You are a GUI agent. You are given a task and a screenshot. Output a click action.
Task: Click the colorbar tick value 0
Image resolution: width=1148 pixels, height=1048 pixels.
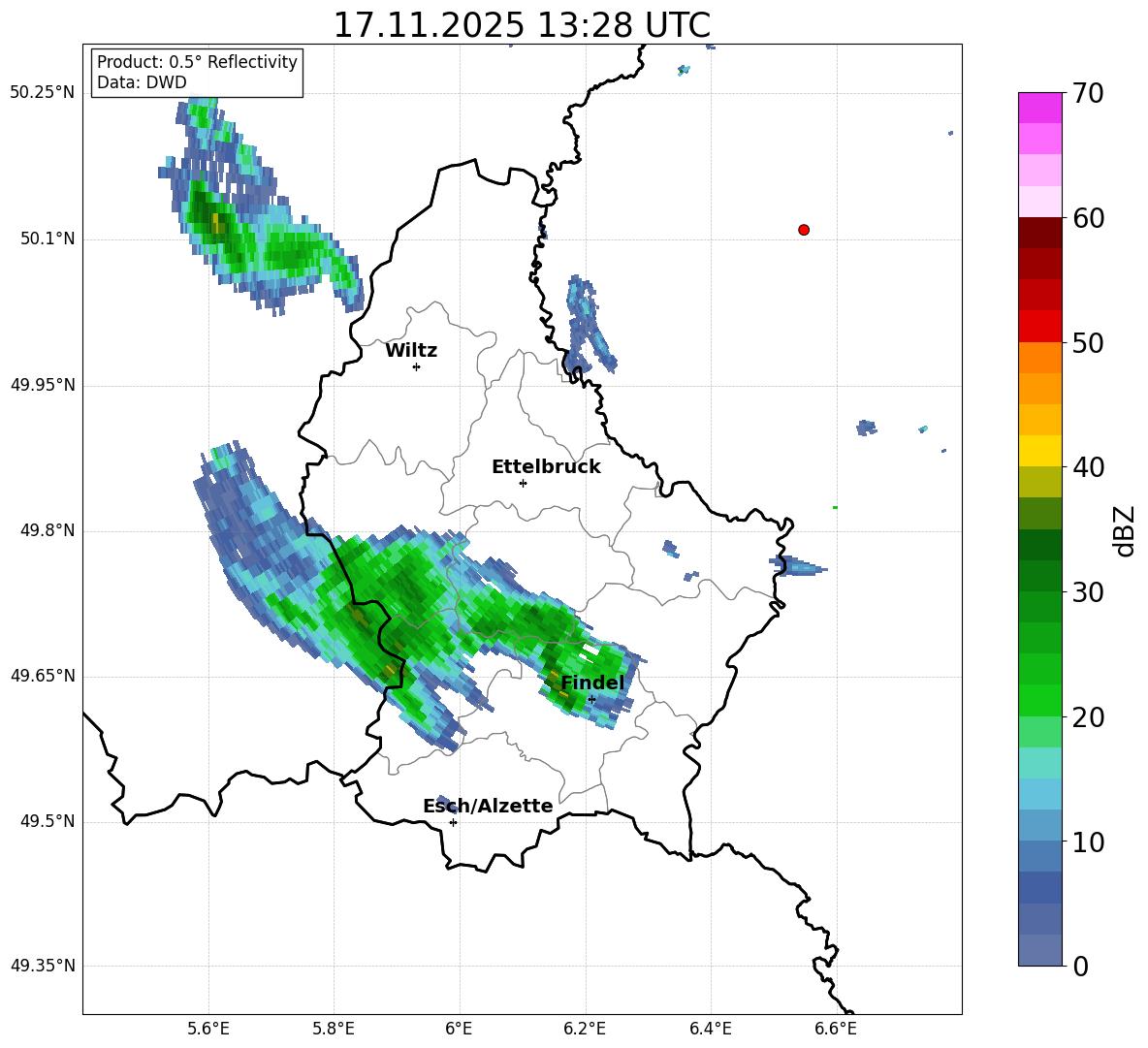[1081, 966]
